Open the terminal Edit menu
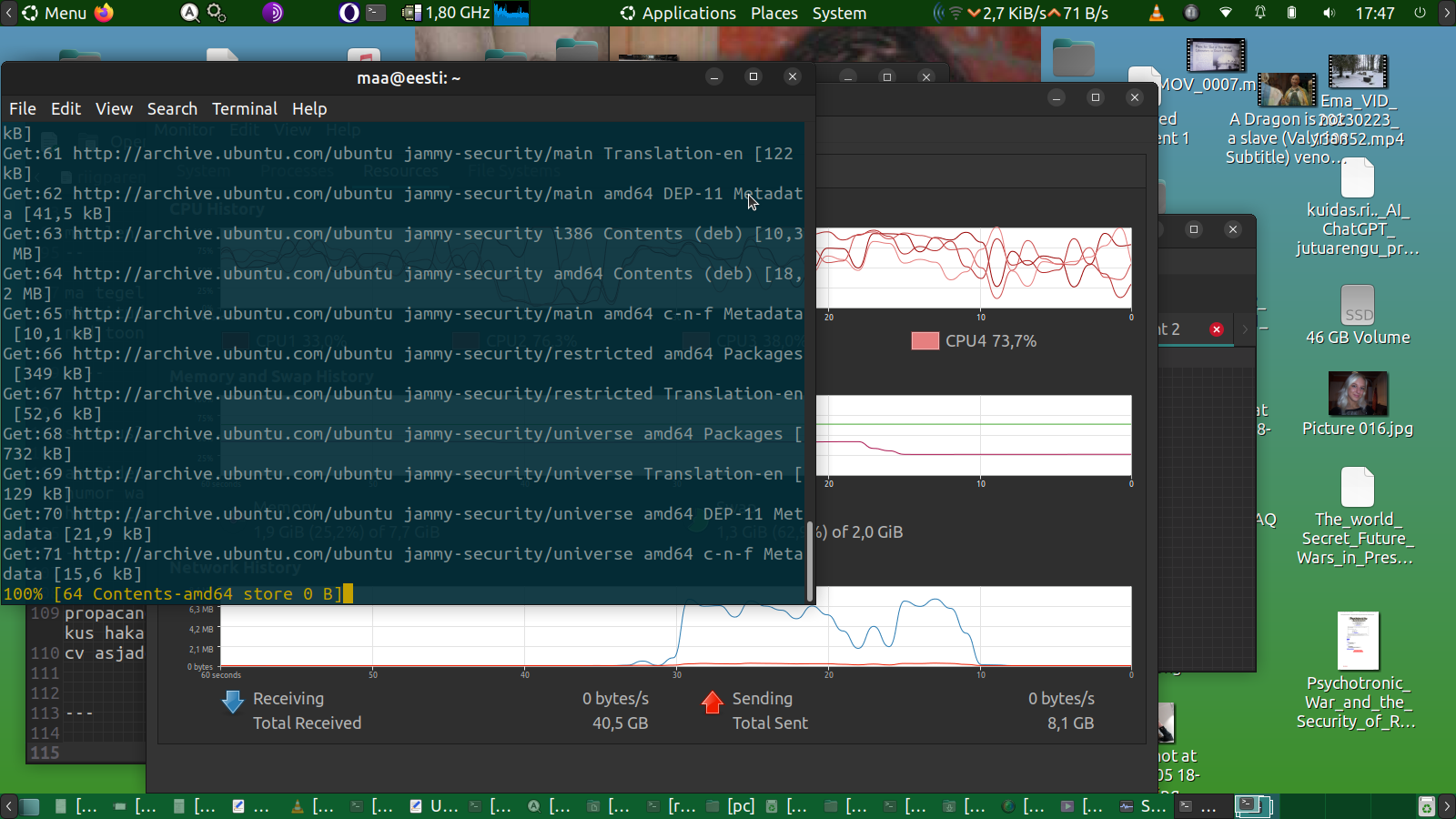Viewport: 1456px width, 819px height. tap(66, 108)
